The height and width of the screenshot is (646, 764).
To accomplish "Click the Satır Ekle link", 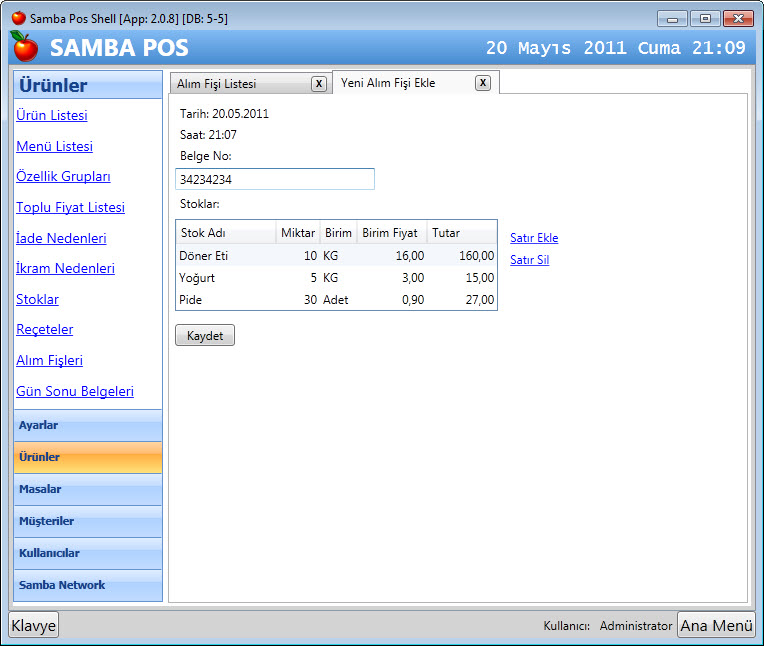I will click(534, 238).
